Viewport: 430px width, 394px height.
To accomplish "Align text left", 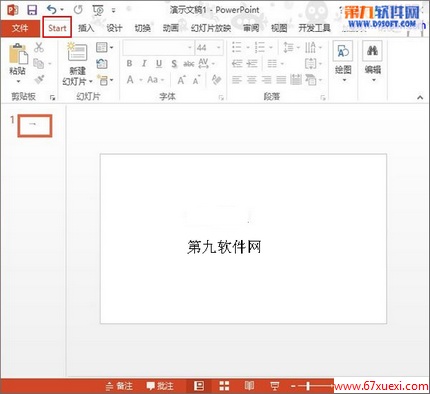I will [x=237, y=80].
